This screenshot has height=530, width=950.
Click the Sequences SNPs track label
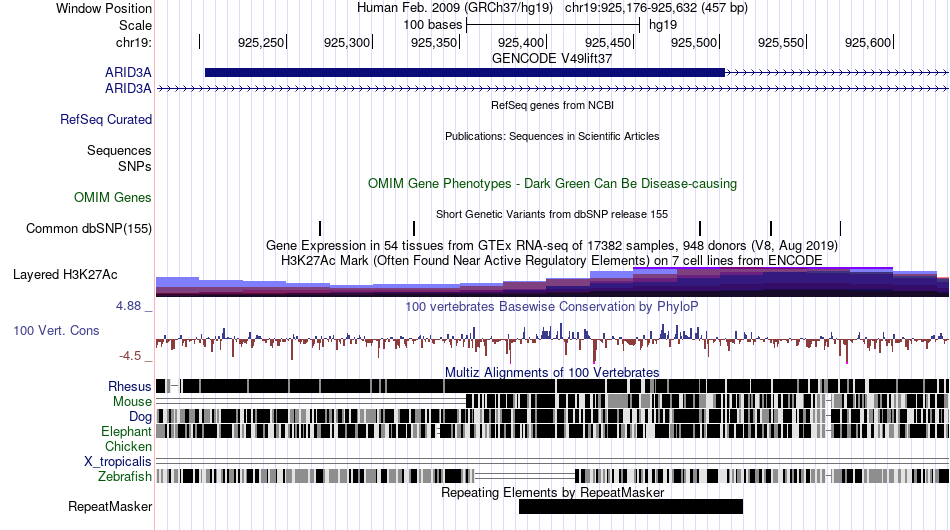coord(119,158)
